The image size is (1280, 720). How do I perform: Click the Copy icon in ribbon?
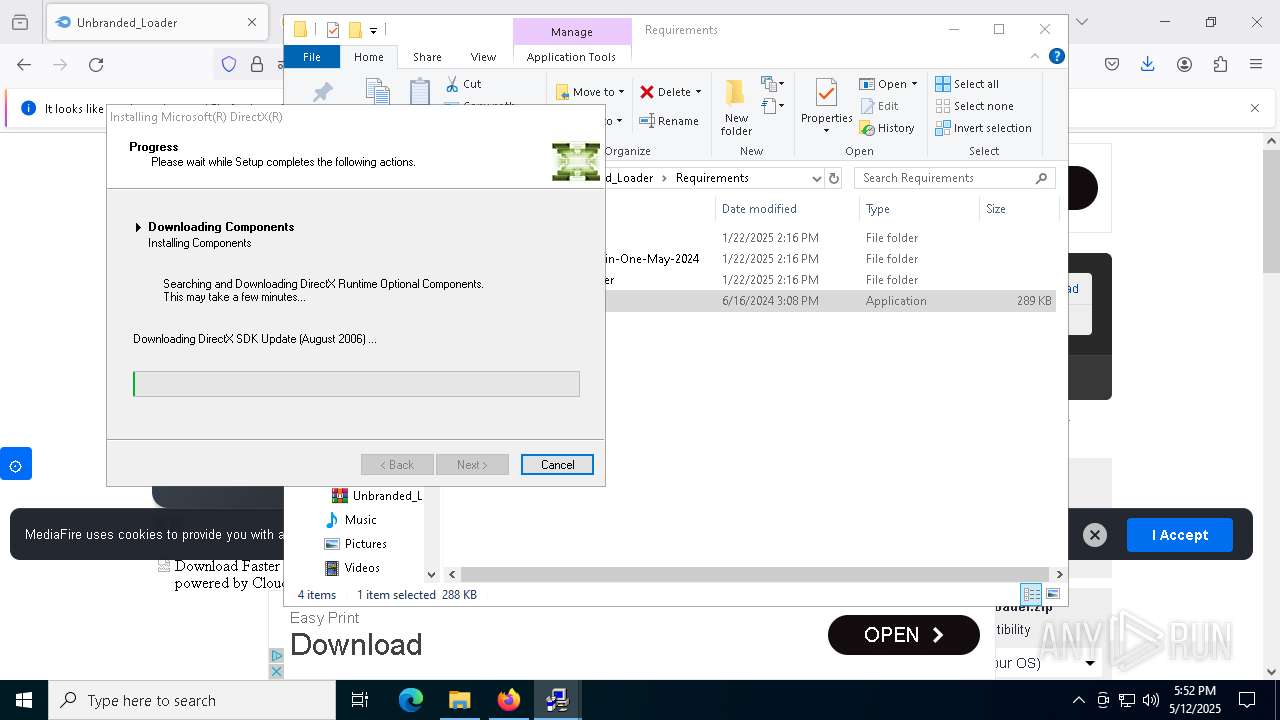tap(378, 91)
